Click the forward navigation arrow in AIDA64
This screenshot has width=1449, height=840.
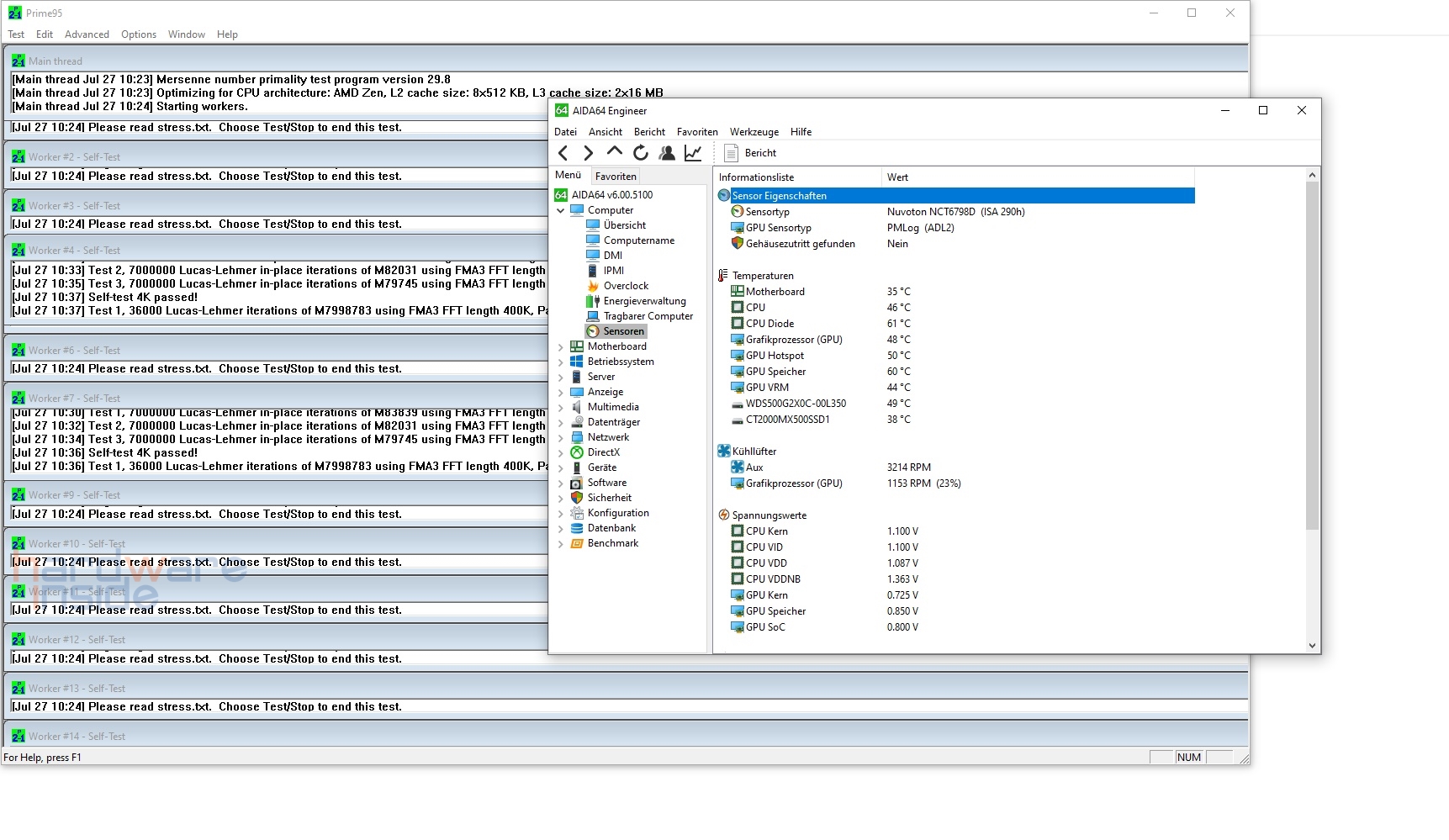click(589, 153)
